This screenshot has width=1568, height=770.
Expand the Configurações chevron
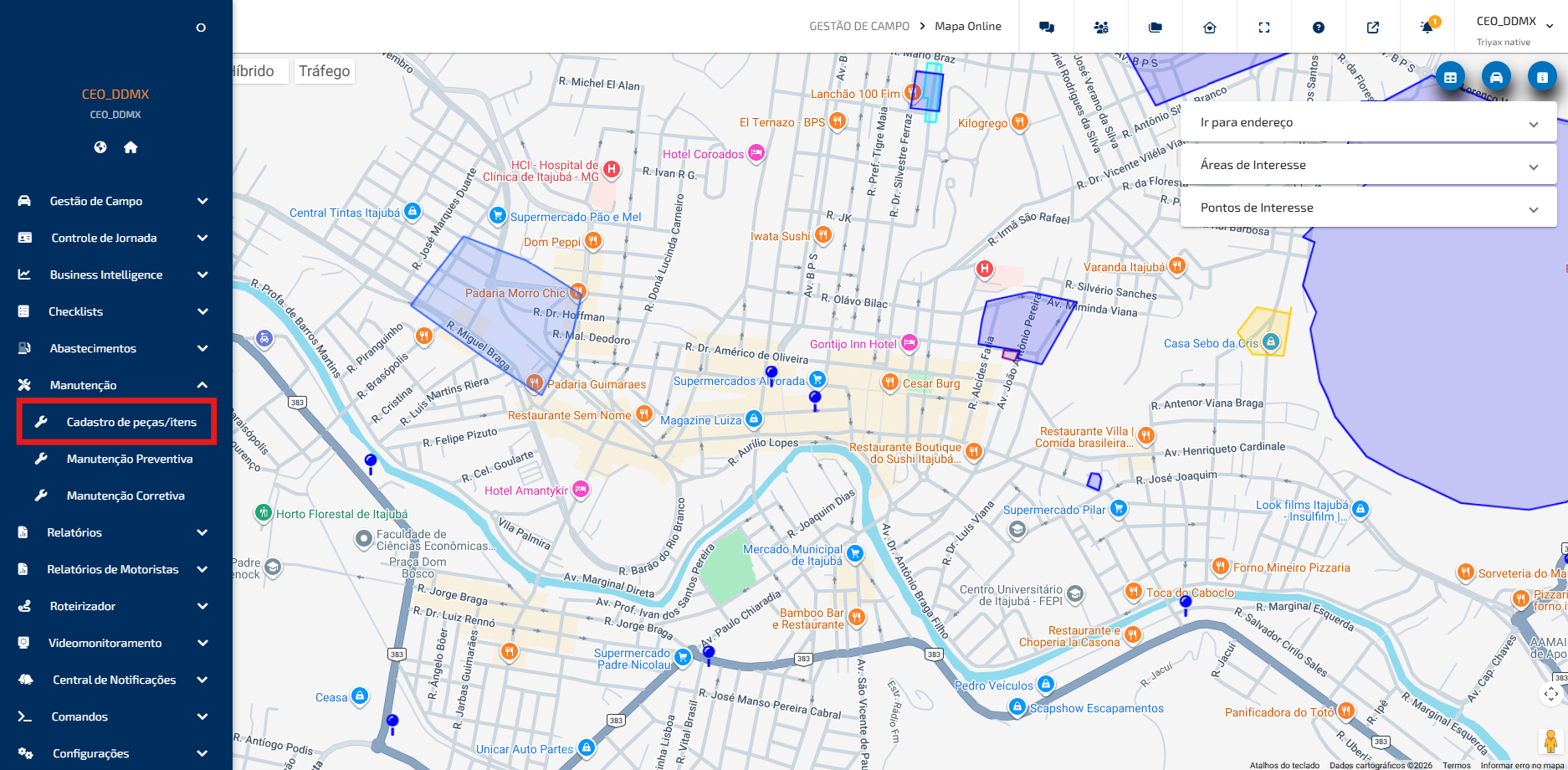click(x=202, y=753)
